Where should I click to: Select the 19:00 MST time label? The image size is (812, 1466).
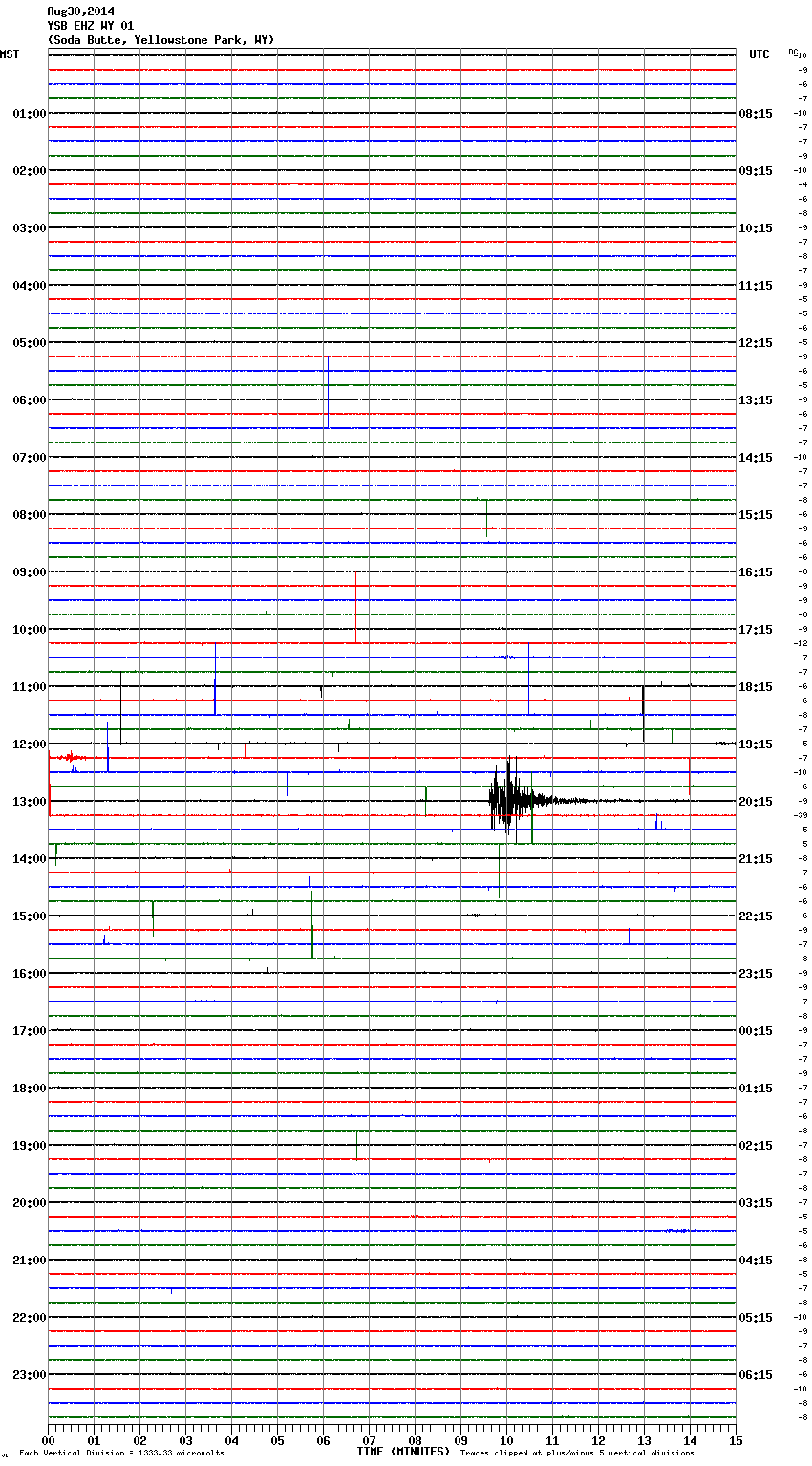click(29, 1146)
